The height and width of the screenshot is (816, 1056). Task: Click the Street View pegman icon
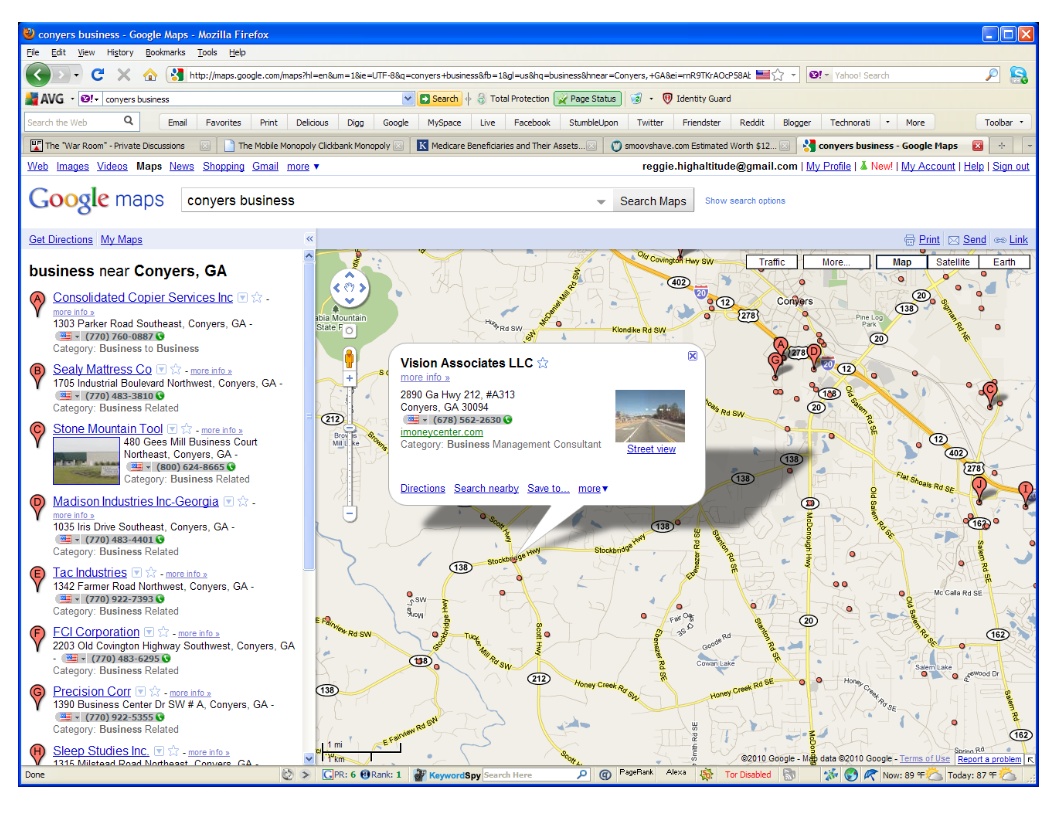350,358
